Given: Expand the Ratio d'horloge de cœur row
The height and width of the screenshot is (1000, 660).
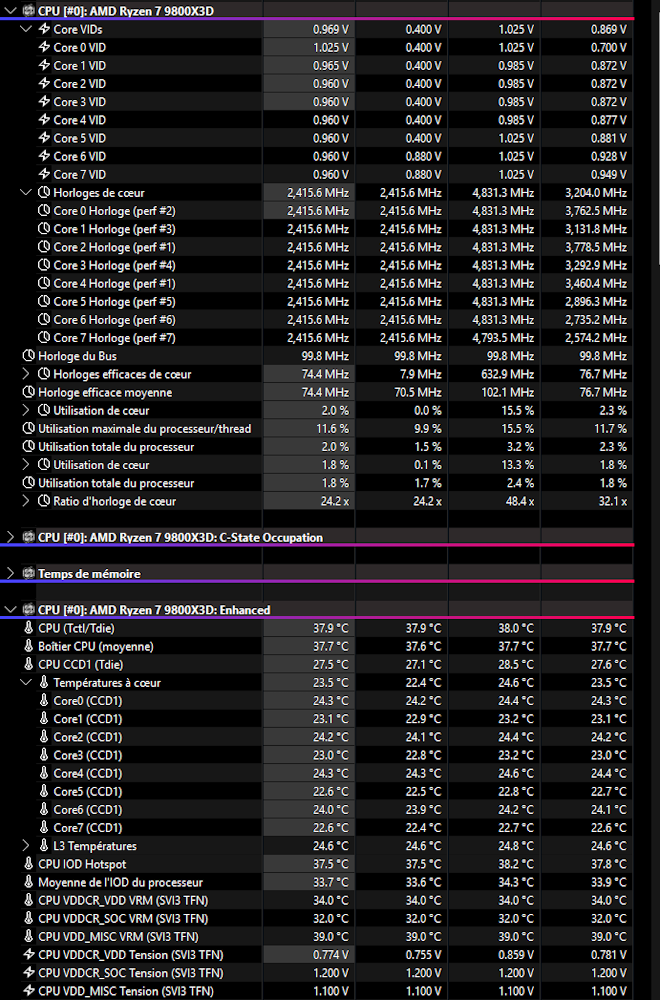Looking at the screenshot, I should 25,501.
